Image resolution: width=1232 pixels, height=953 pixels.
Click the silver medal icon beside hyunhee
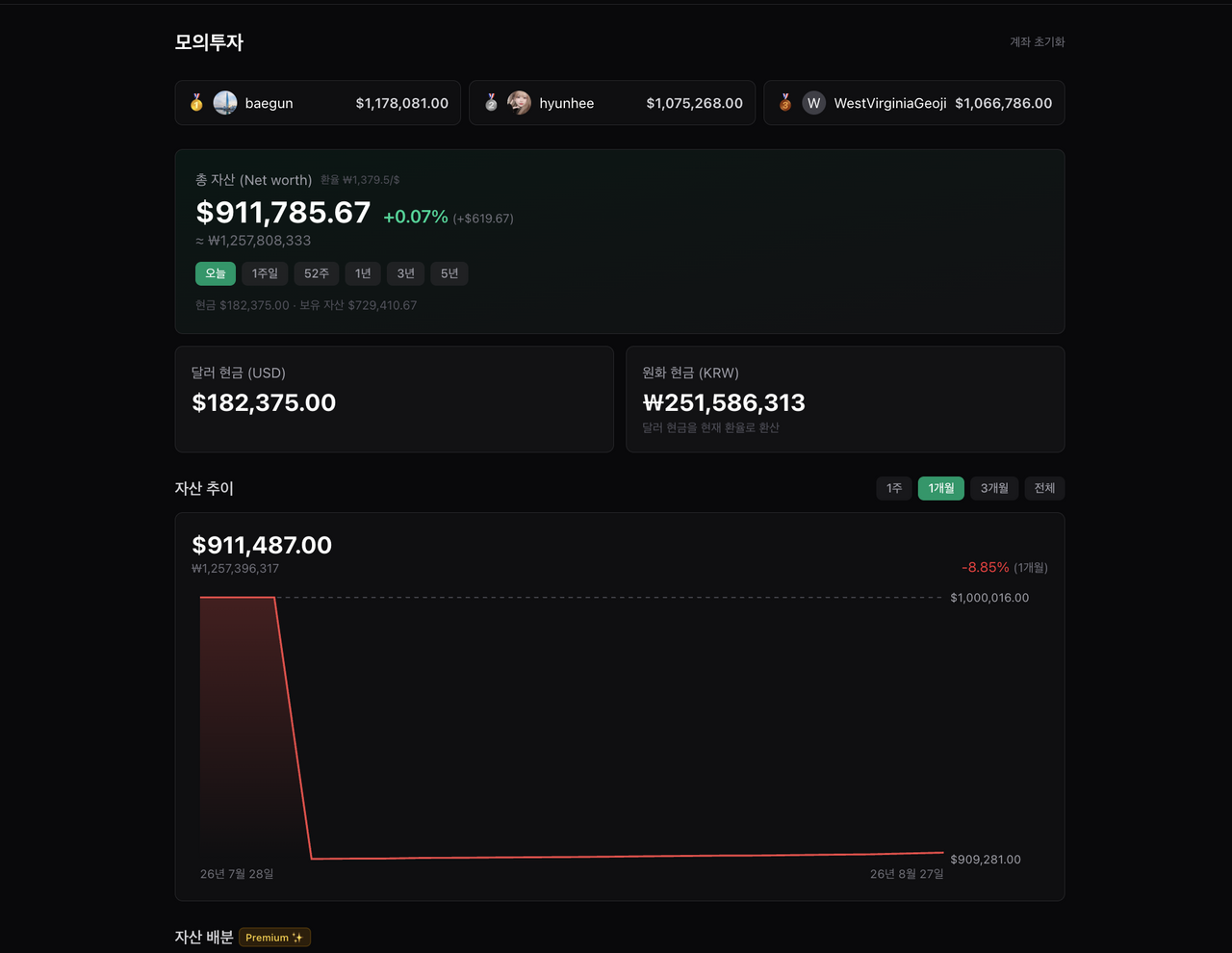[491, 103]
